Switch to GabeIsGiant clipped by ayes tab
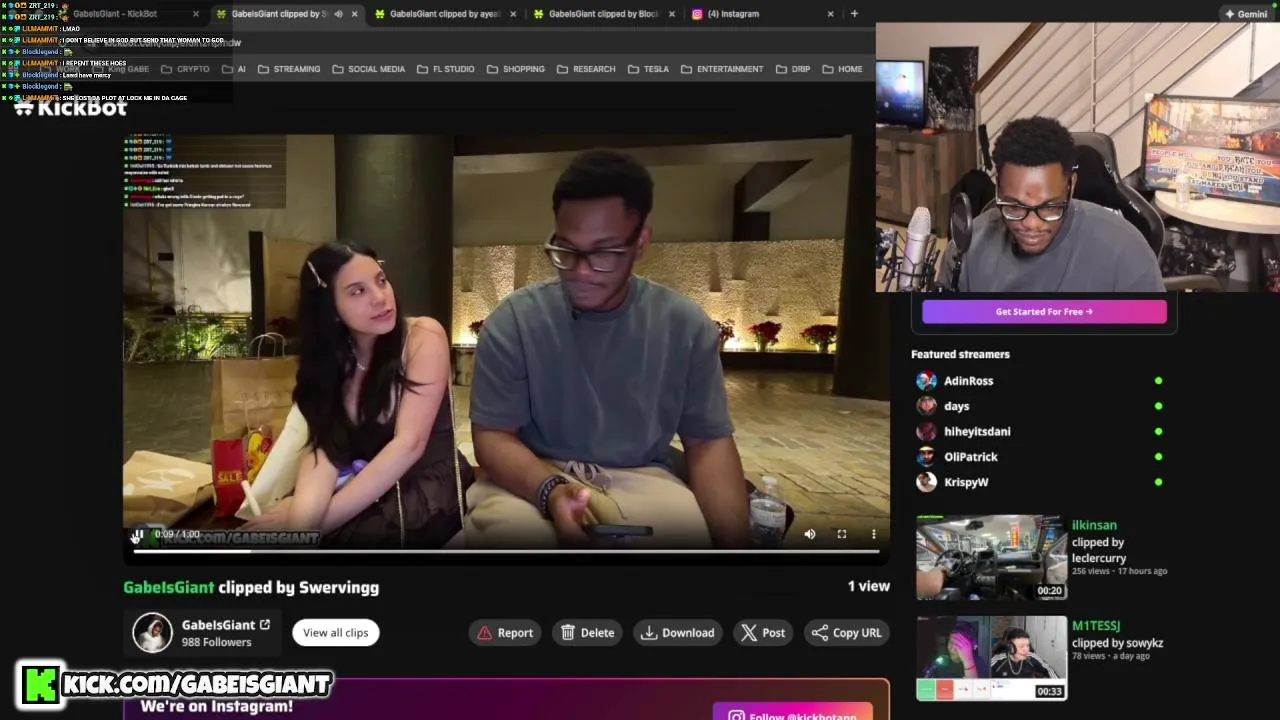This screenshot has width=1280, height=720. coord(445,14)
